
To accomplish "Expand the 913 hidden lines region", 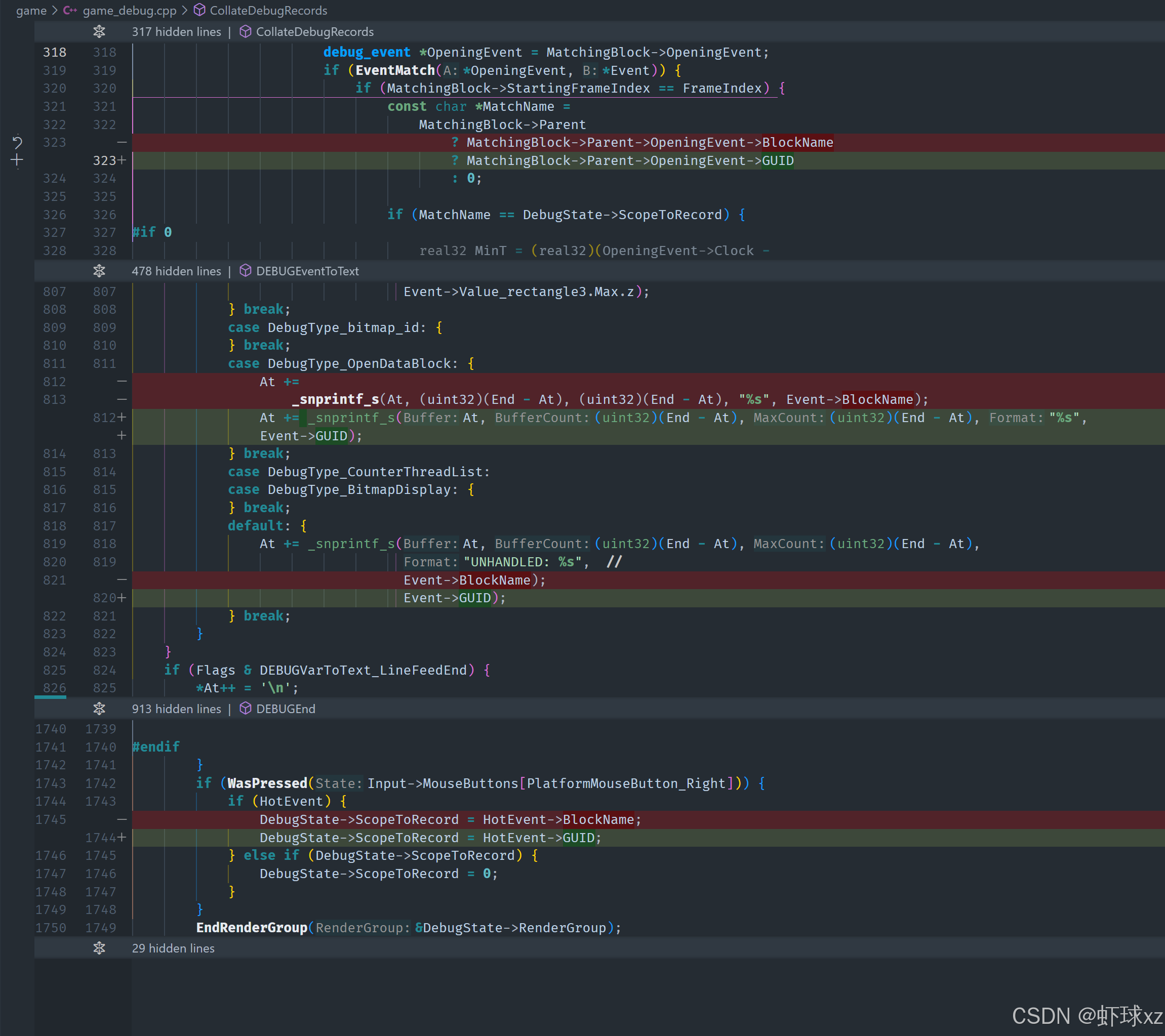I will (99, 709).
